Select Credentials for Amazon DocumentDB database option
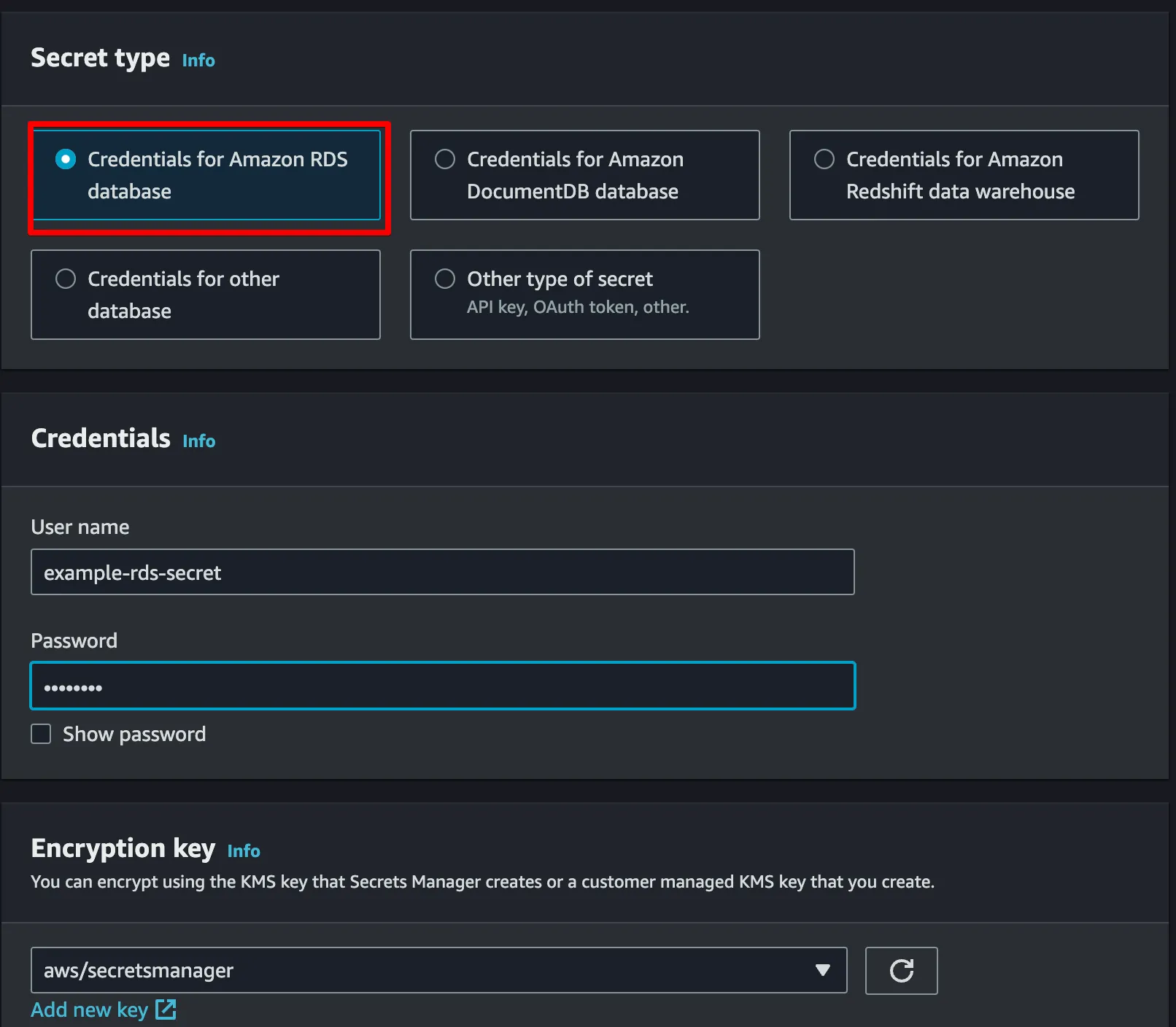1176x1027 pixels. pos(445,159)
